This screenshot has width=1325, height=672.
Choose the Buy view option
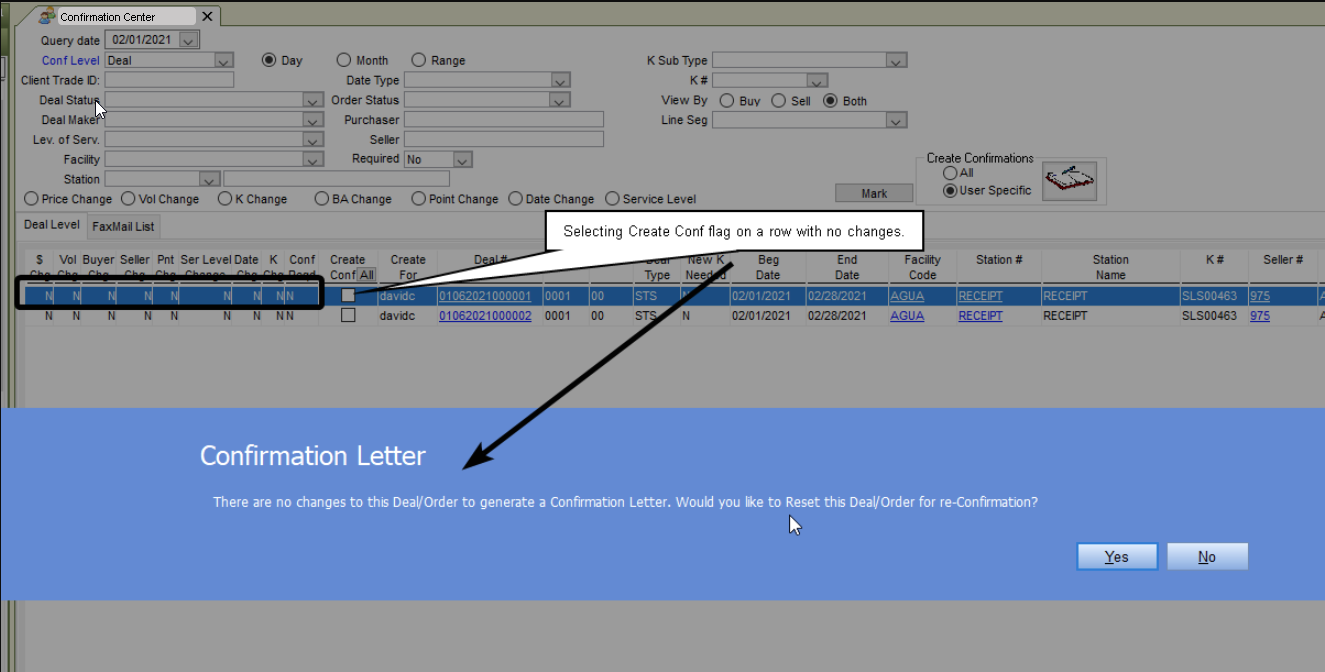coord(727,101)
